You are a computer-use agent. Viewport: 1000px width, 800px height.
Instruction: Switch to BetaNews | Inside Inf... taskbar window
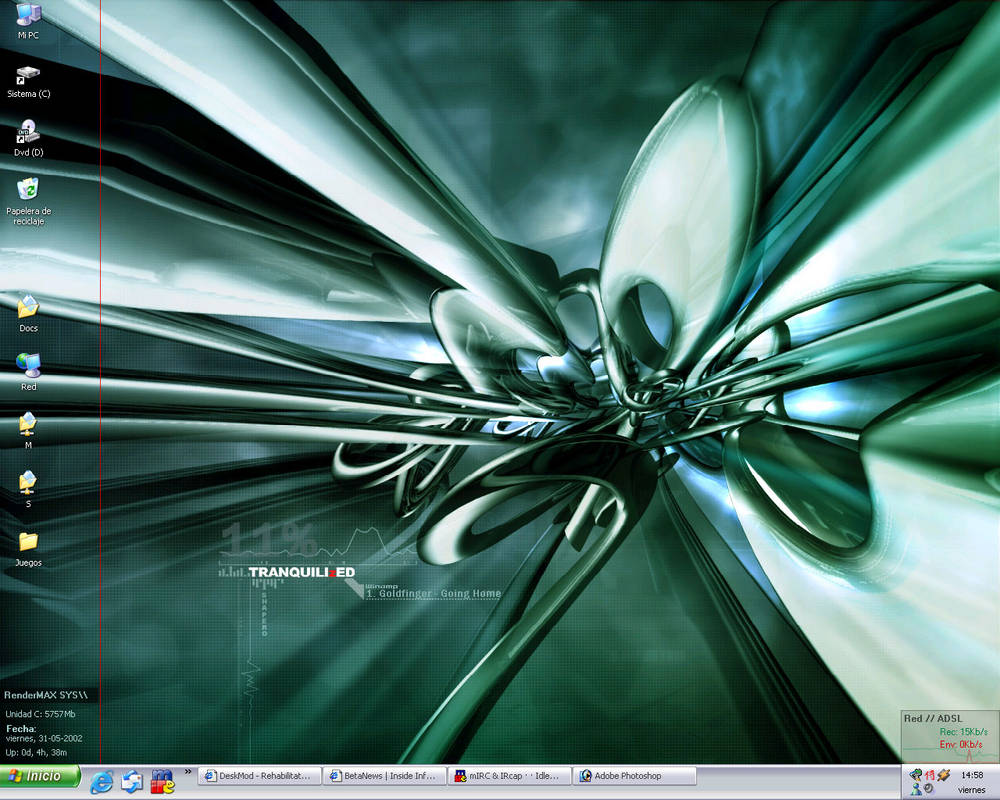pyautogui.click(x=383, y=776)
